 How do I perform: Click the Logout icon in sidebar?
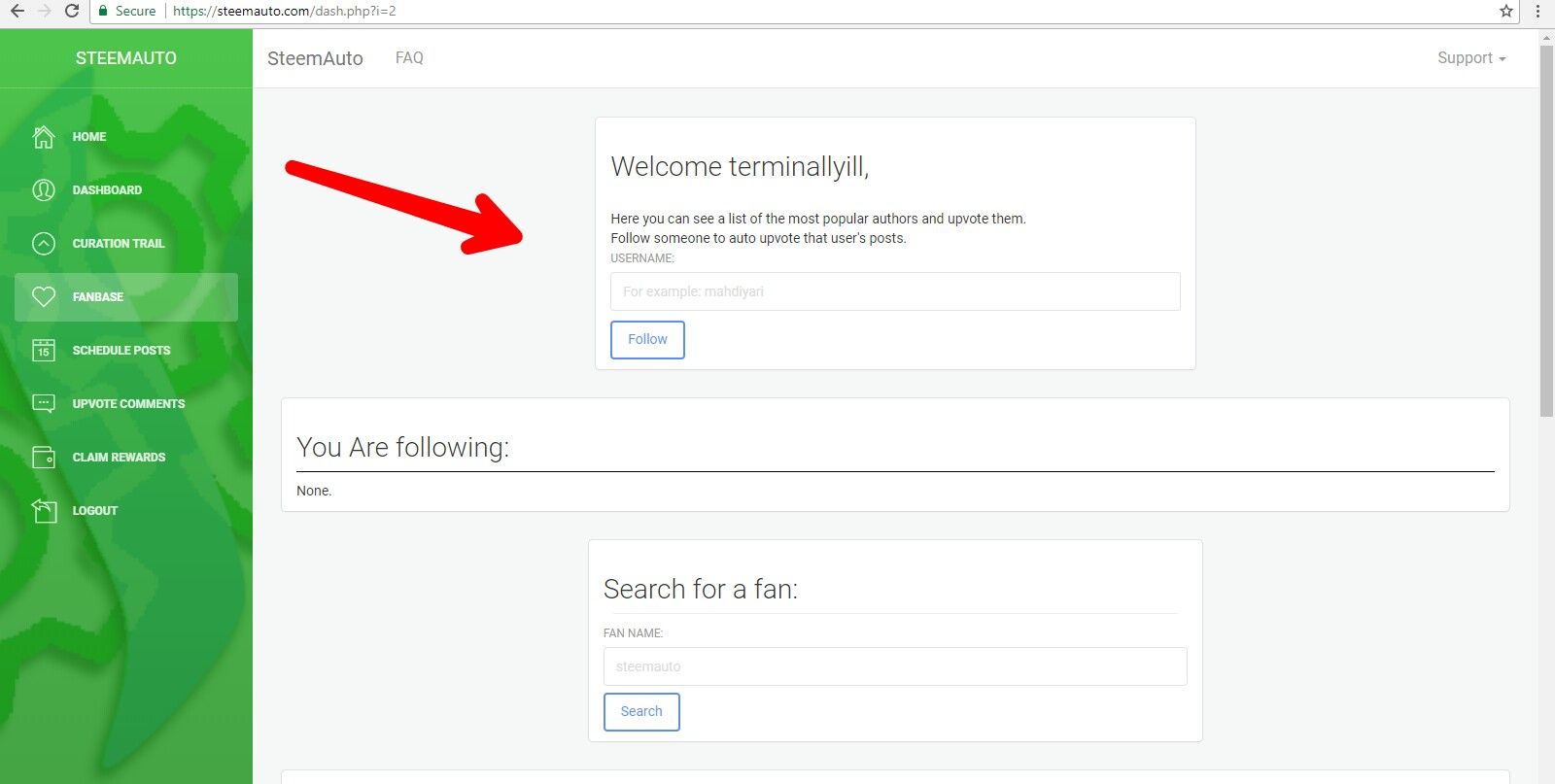(x=44, y=511)
